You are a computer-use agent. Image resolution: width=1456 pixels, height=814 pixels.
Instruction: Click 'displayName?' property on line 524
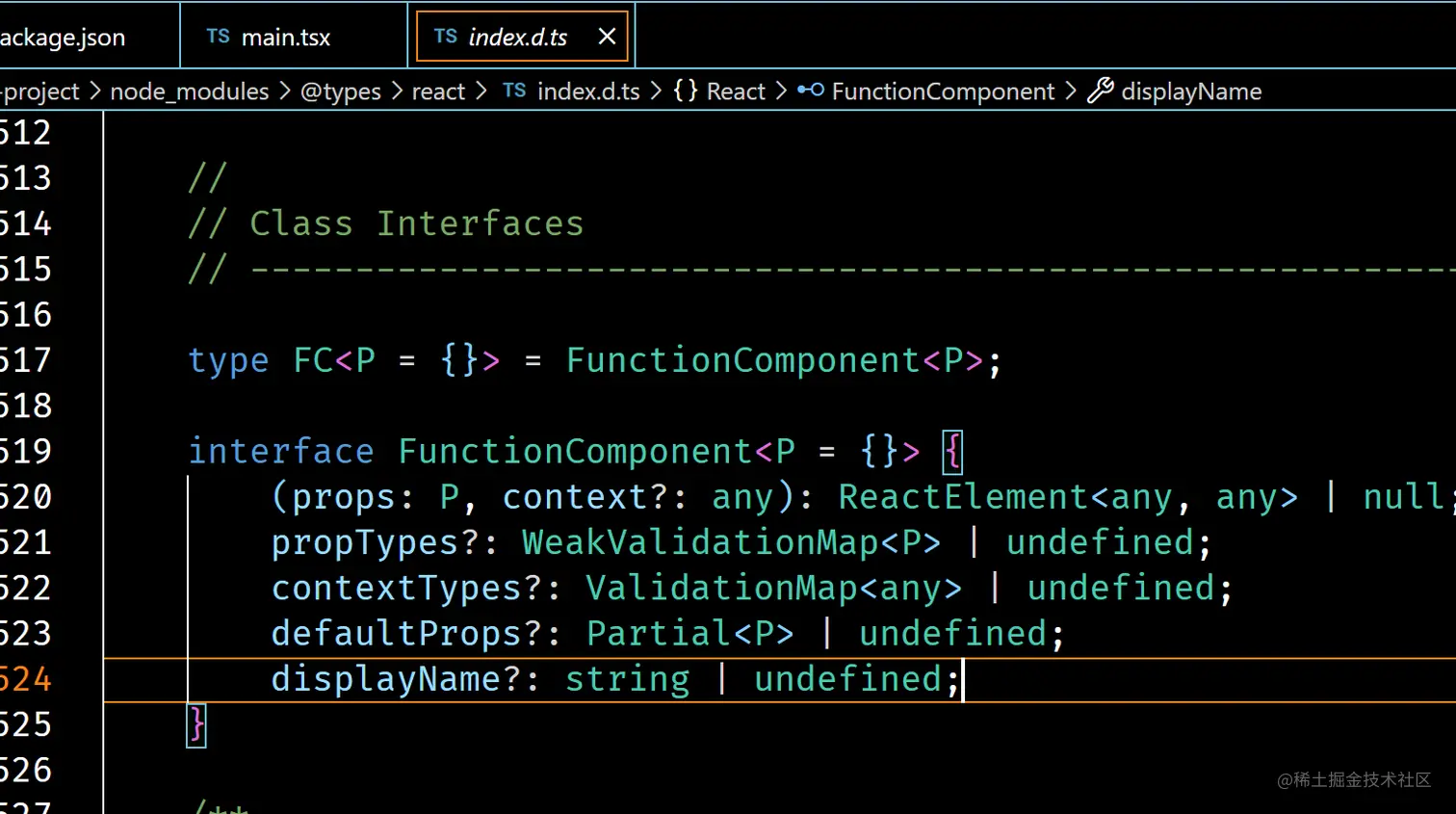396,679
